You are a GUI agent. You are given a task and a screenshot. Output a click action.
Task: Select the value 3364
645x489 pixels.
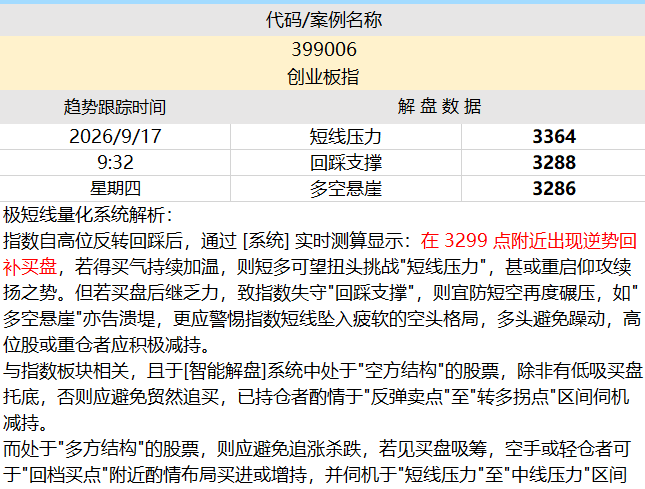coord(553,137)
